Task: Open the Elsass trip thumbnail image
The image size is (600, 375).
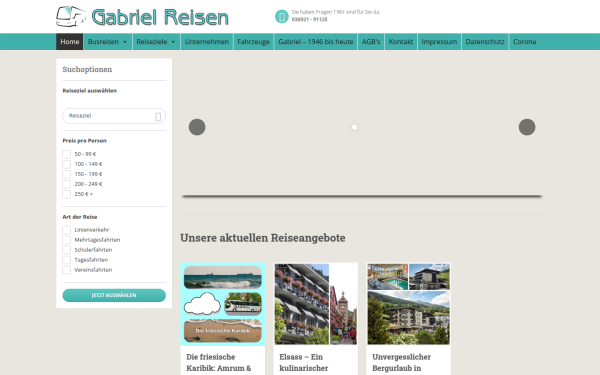Action: (316, 304)
